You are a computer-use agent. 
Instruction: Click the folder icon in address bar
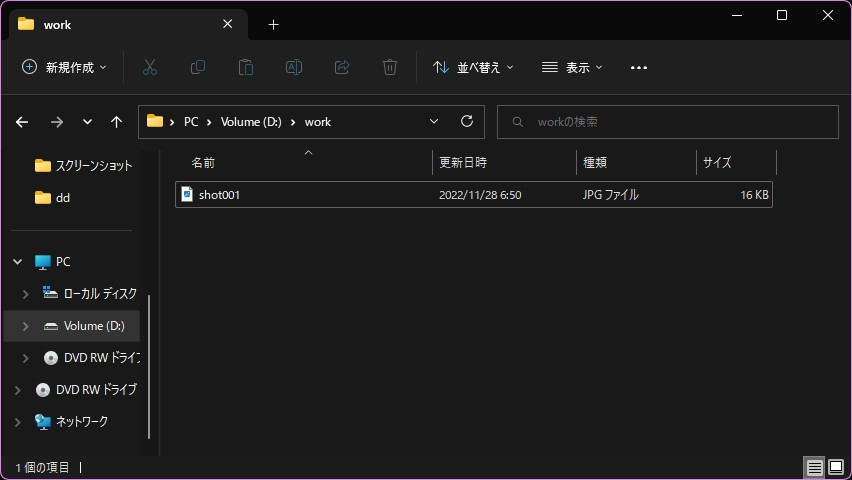(x=155, y=121)
